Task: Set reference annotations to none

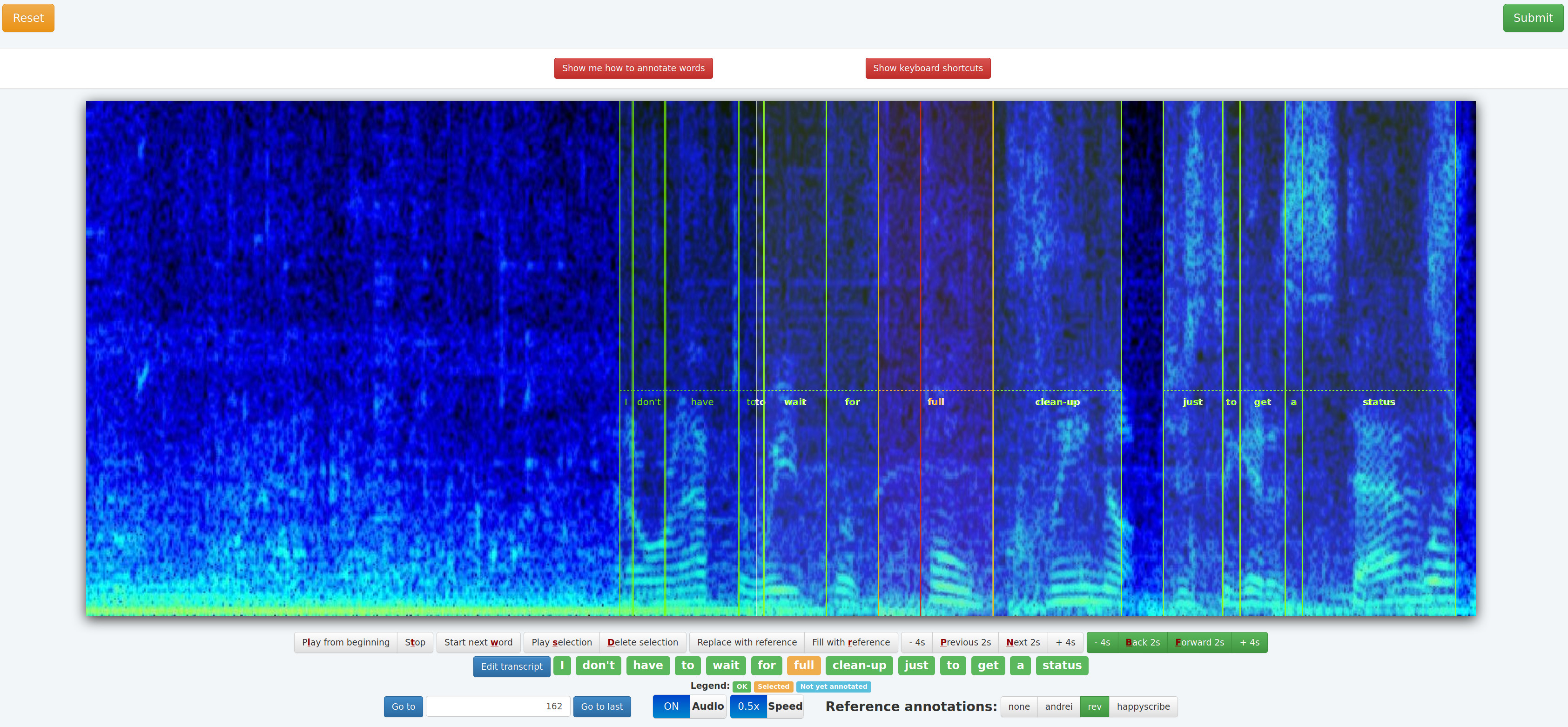Action: tap(1018, 707)
